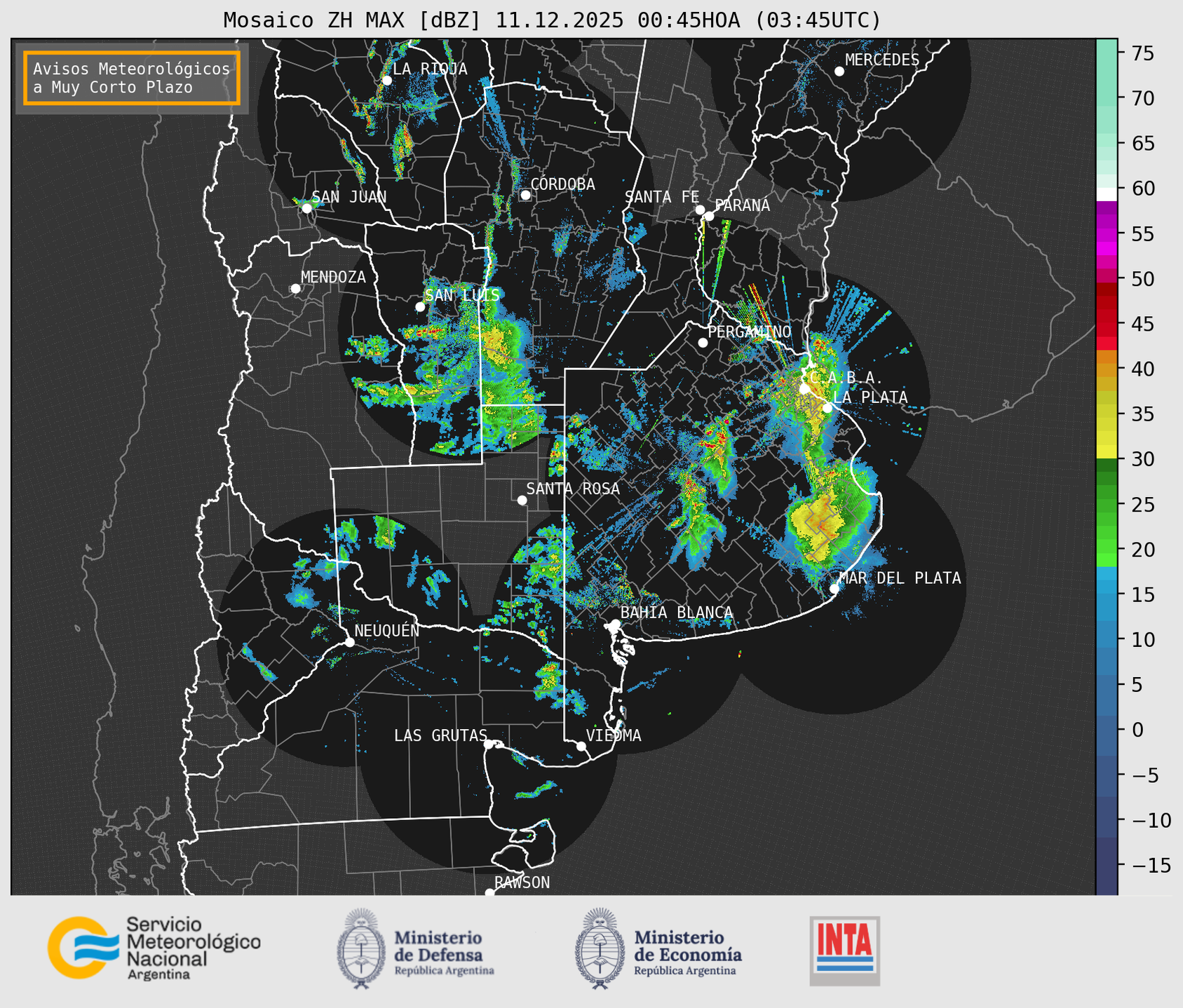Click the MERCEDES label text
Screen dimensions: 1183x1008
pos(882,60)
